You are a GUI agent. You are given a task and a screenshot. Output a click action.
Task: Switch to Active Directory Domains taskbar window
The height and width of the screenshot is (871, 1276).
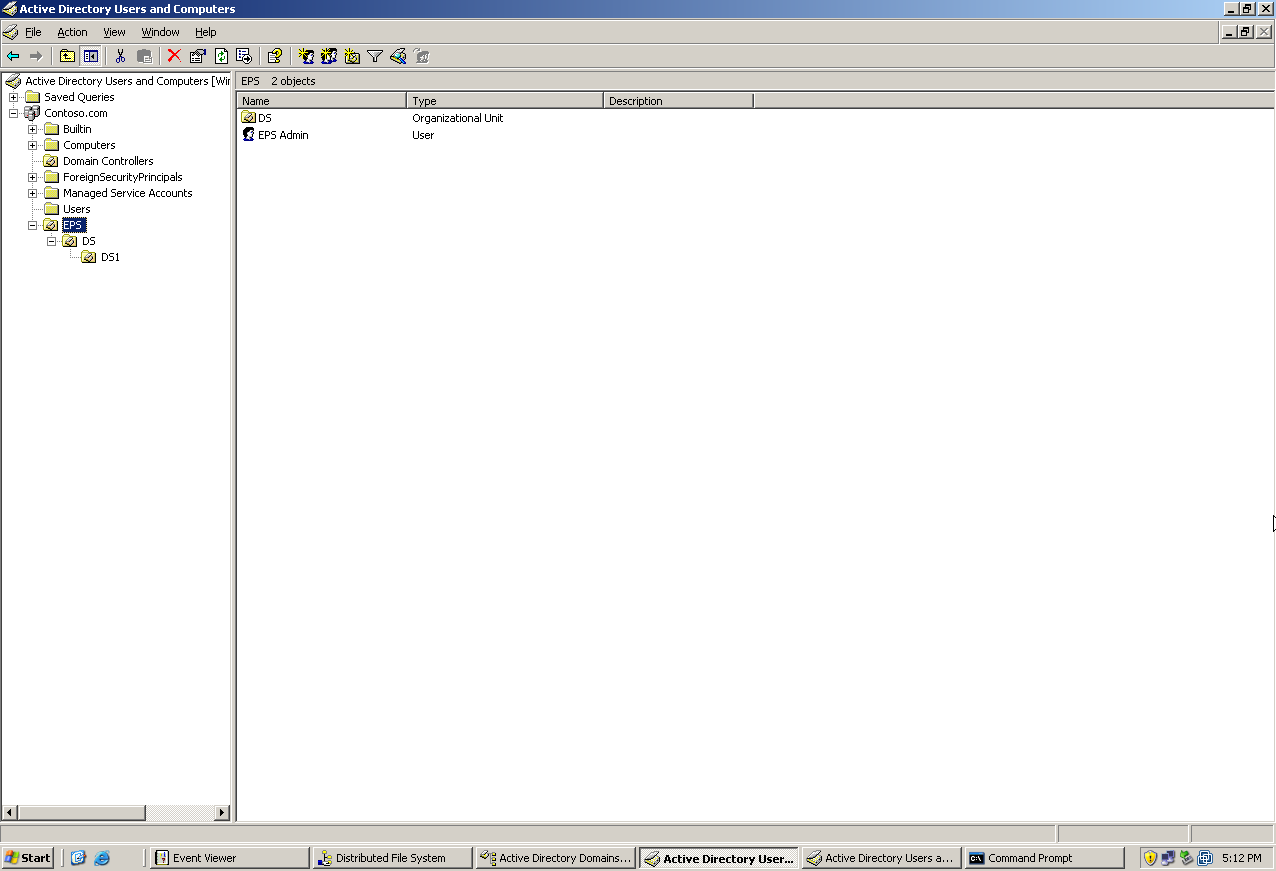pos(555,858)
